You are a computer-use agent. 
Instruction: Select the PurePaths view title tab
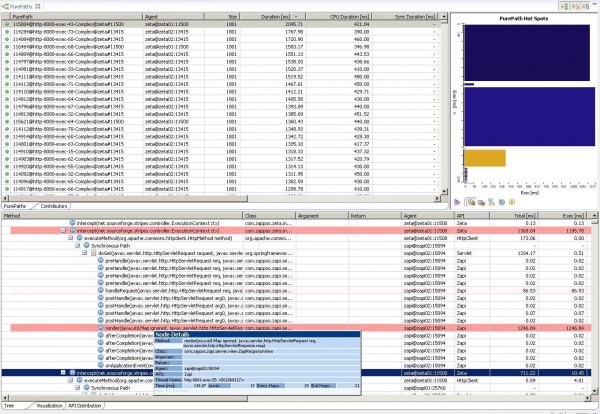(22, 7)
